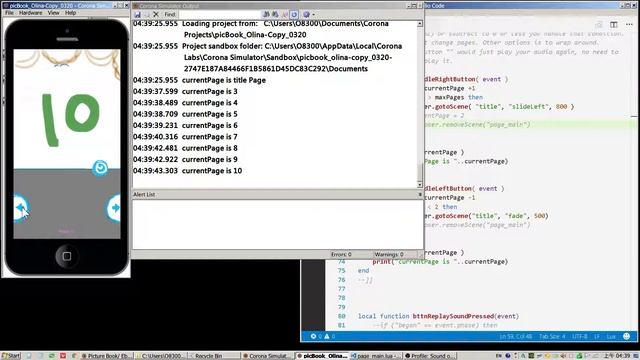The height and width of the screenshot is (360, 640).
Task: Click Lua language mode in status bar
Action: coord(611,336)
